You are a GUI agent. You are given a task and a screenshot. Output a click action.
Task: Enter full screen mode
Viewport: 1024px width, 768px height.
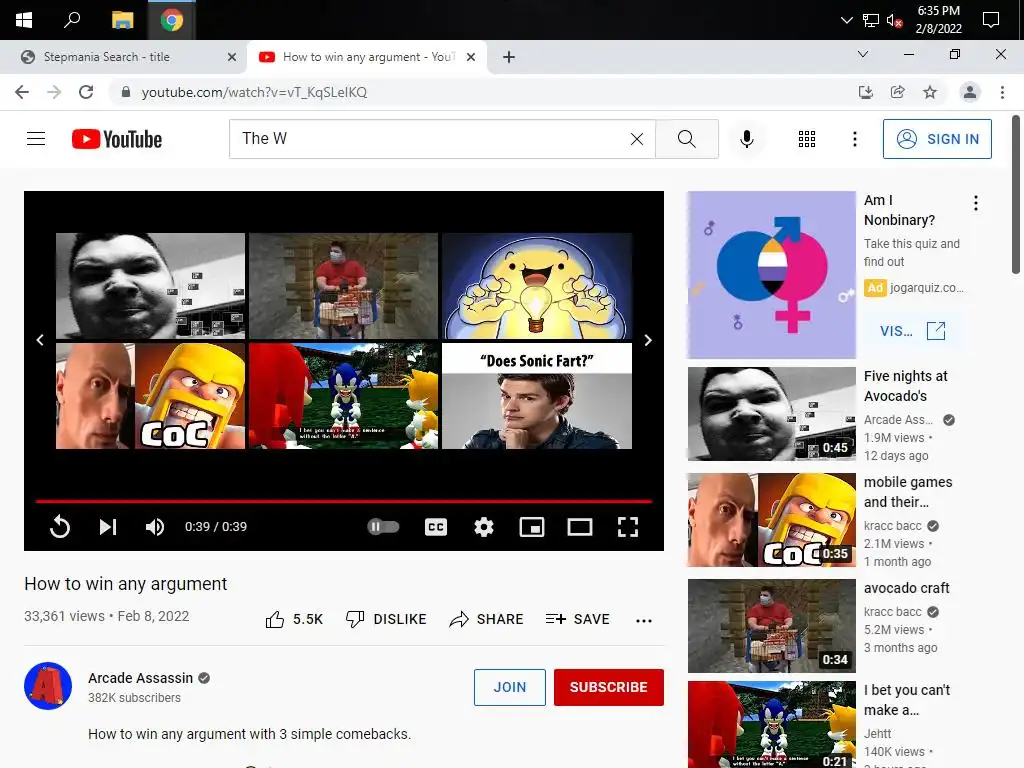point(628,526)
